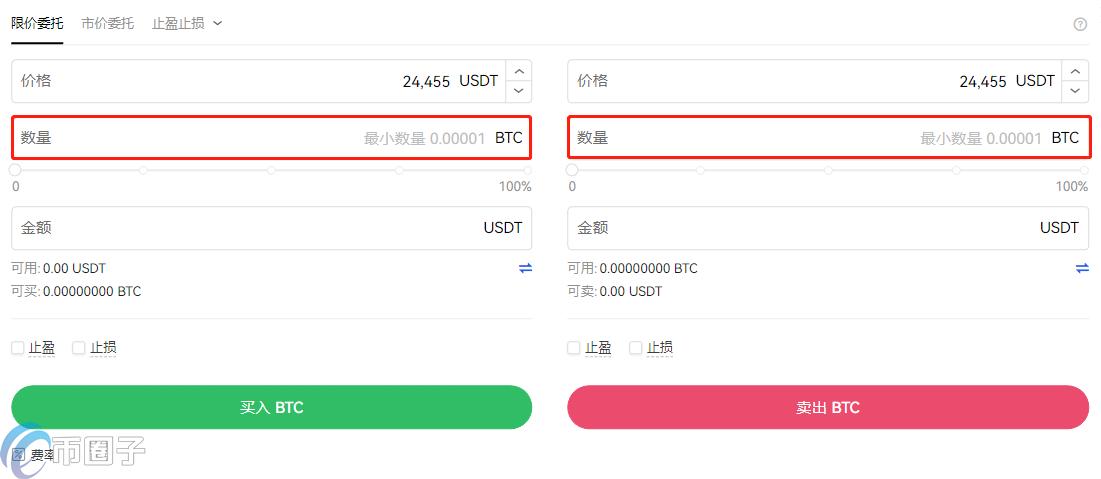Tick the sell-side 止盈 checkbox
This screenshot has height=479, width=1101.
coord(574,348)
